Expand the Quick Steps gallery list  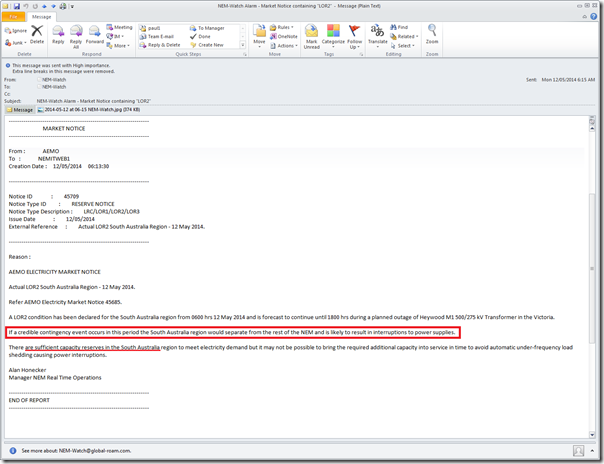(x=243, y=45)
